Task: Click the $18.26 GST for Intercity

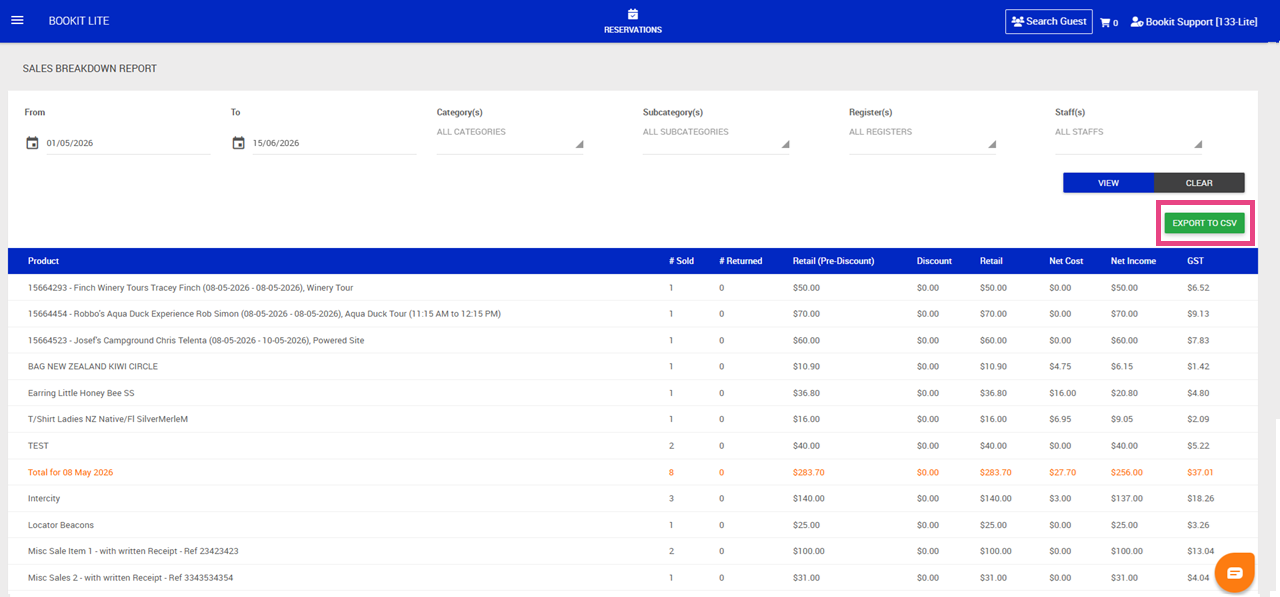Action: (x=1200, y=498)
